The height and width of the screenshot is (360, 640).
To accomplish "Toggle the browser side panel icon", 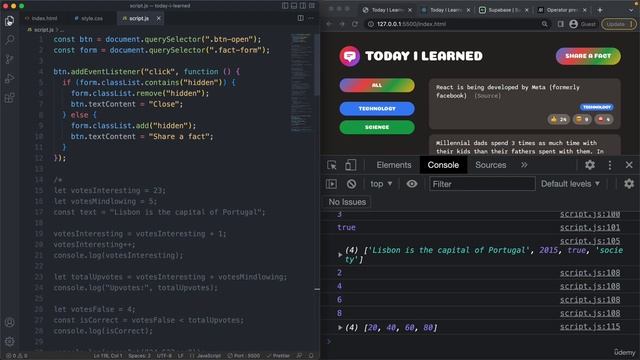I will pyautogui.click(x=561, y=24).
